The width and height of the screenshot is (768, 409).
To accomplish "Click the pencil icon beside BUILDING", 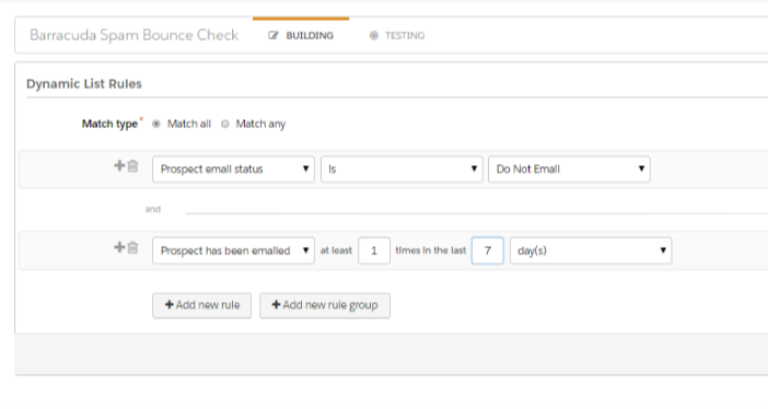I will 273,36.
